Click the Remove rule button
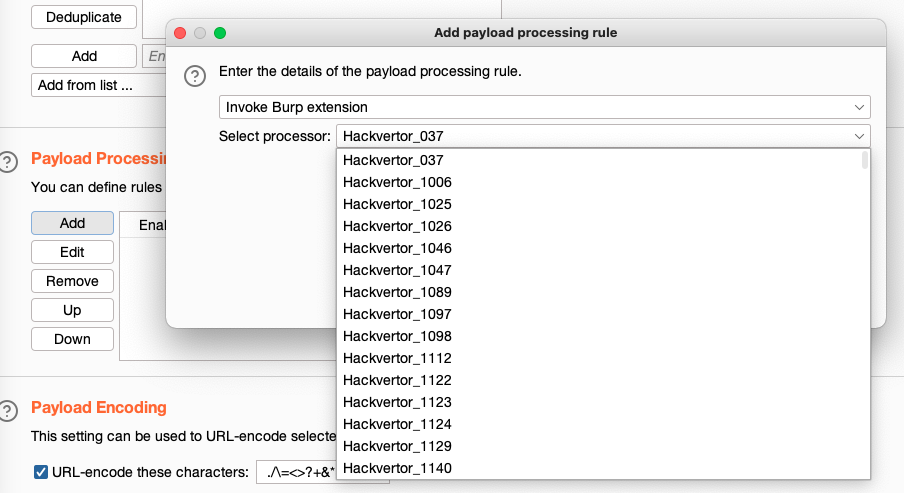 (x=72, y=281)
